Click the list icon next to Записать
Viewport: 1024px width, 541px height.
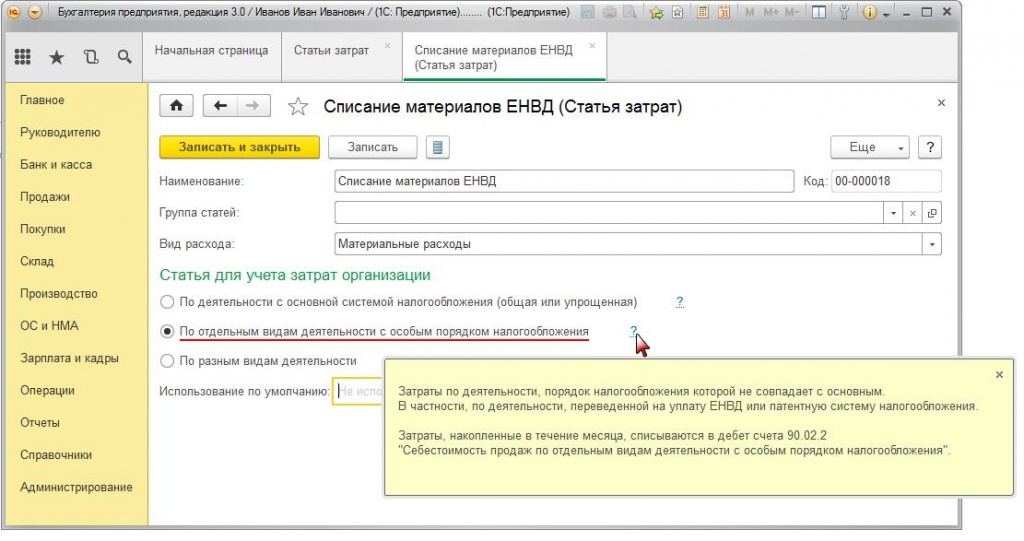click(x=438, y=147)
